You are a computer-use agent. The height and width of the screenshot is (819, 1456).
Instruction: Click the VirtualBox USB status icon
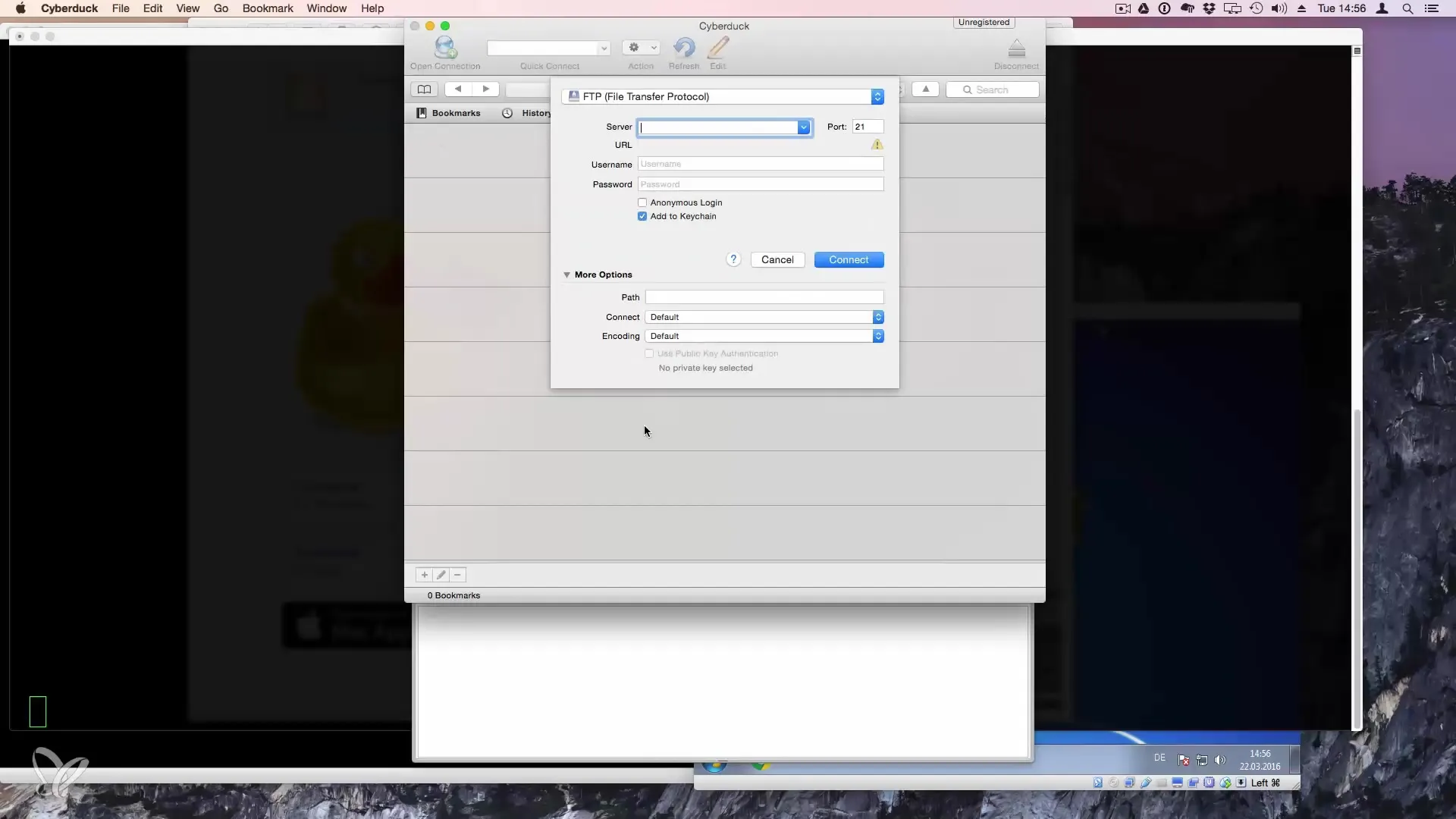click(1146, 783)
